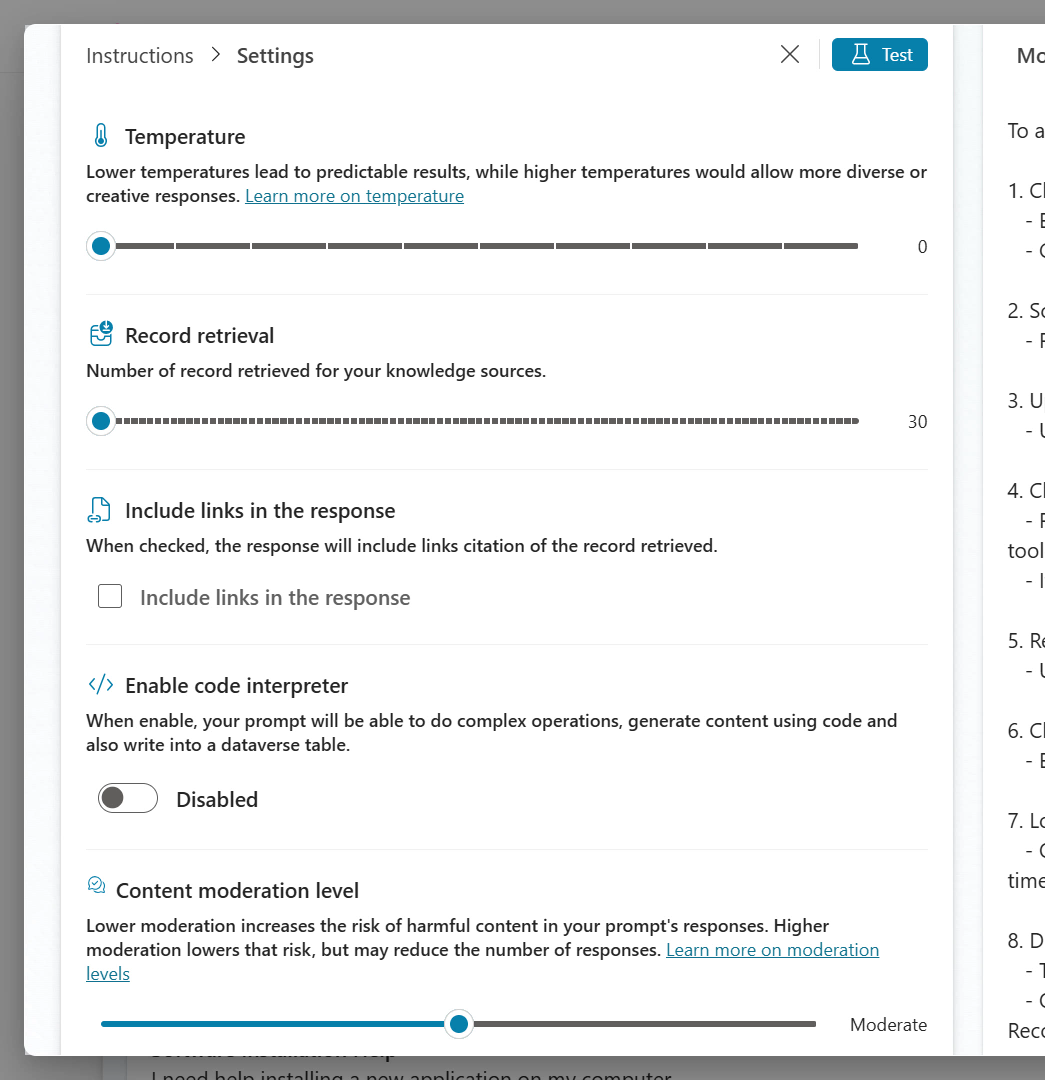Click the Content moderation level icon
The width and height of the screenshot is (1045, 1080).
click(x=96, y=885)
